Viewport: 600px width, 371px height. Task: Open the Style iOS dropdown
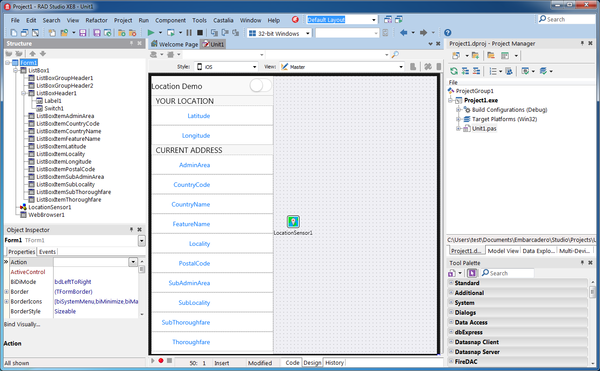226,67
